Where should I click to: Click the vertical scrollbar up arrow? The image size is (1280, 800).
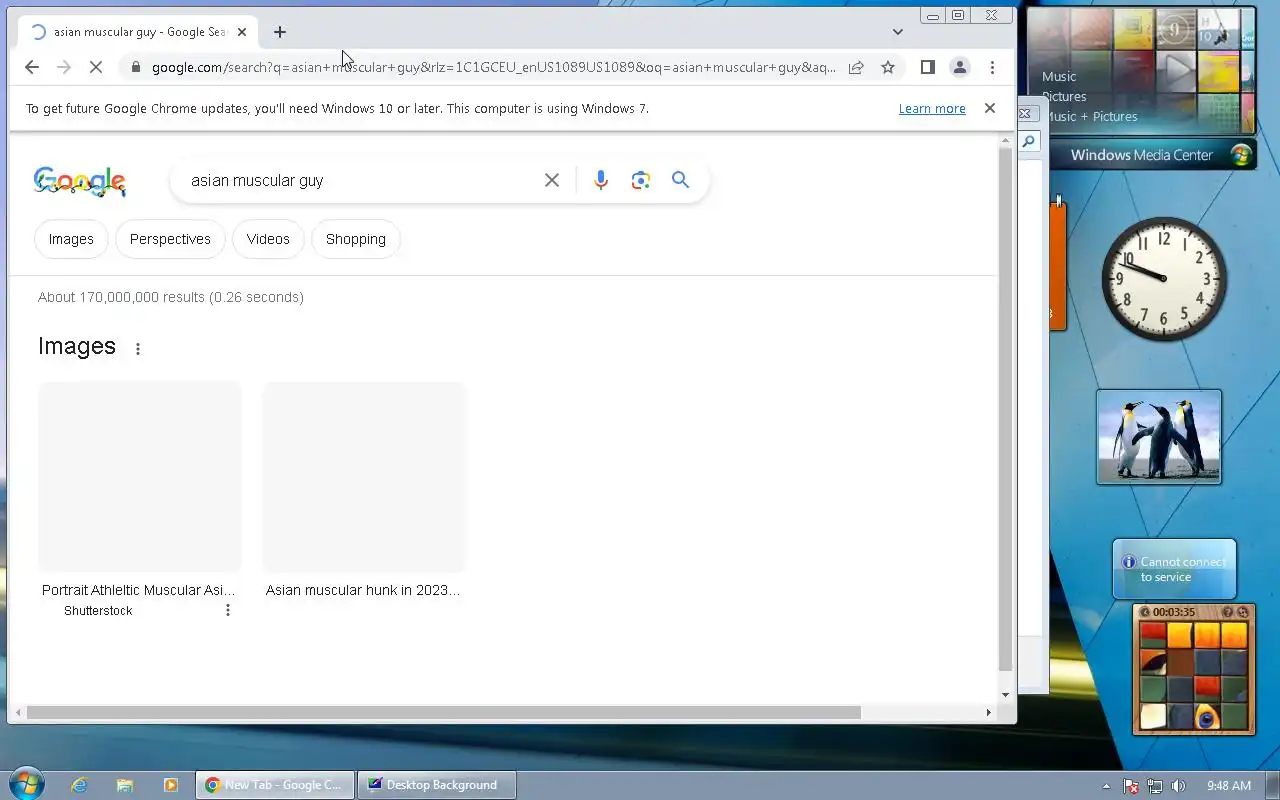pyautogui.click(x=1006, y=140)
